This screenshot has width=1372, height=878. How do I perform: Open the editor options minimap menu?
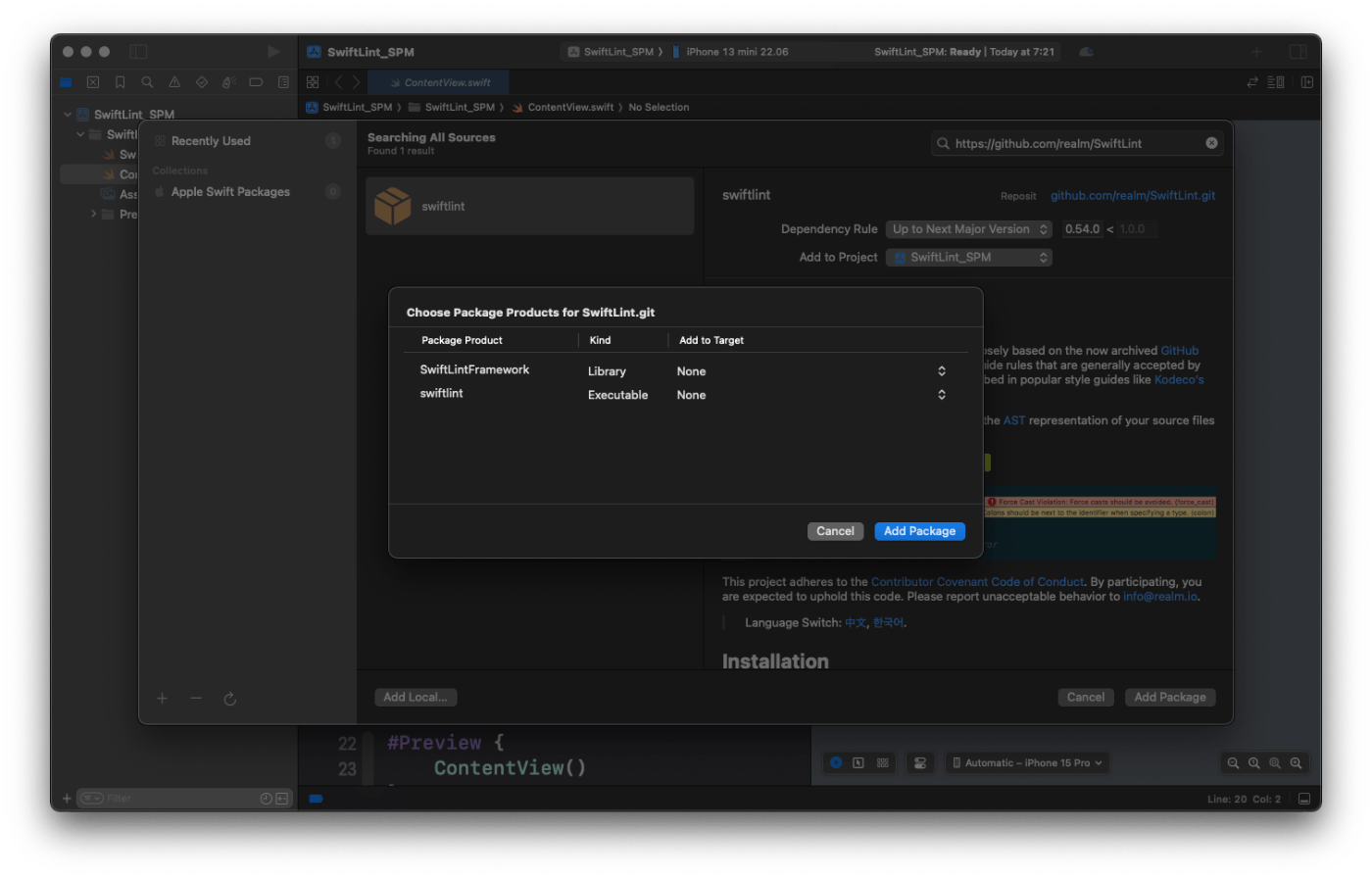point(1275,82)
